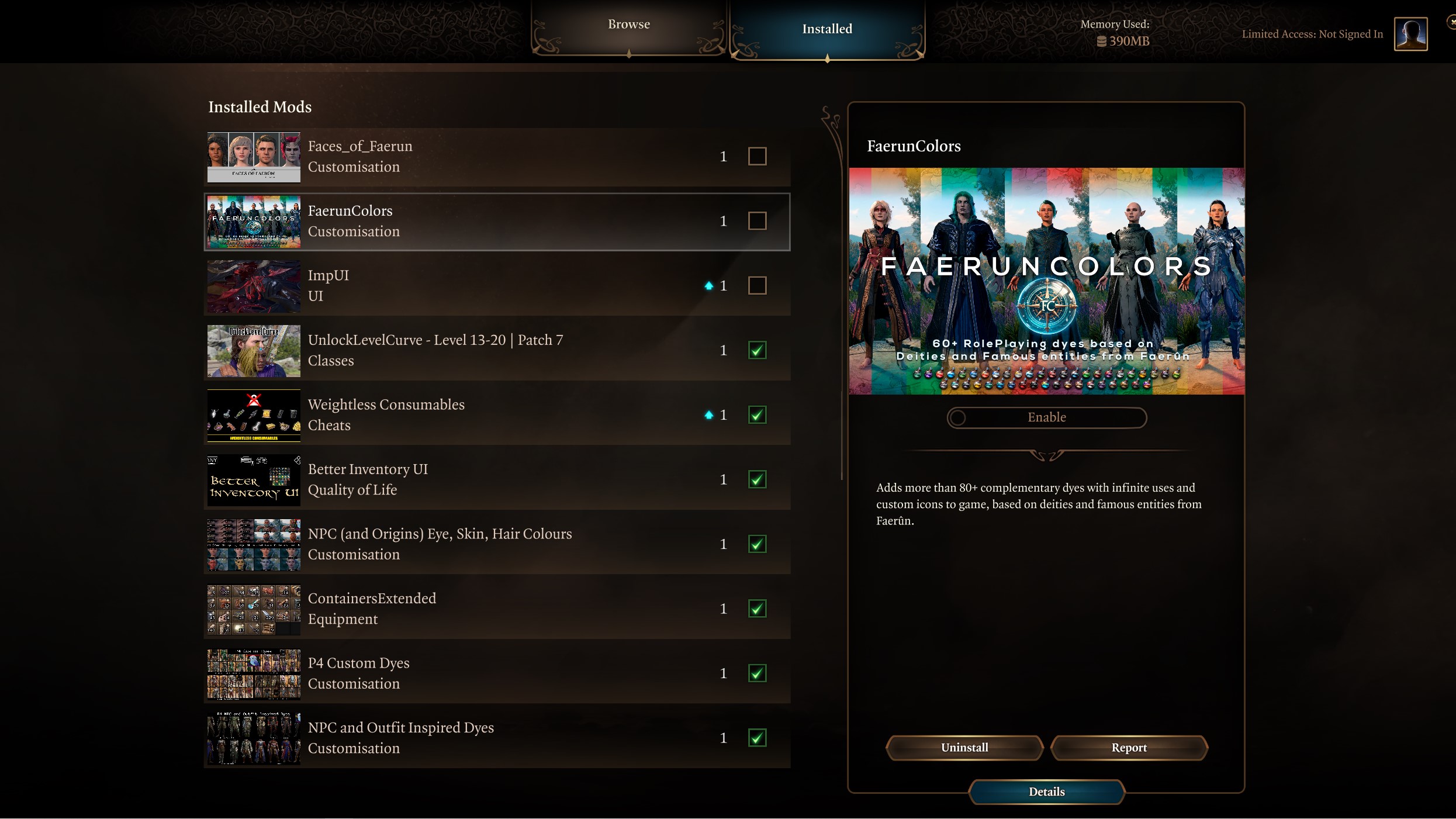Click the Better Inventory UI mod icon
Viewport: 1456px width, 819px height.
[x=253, y=479]
